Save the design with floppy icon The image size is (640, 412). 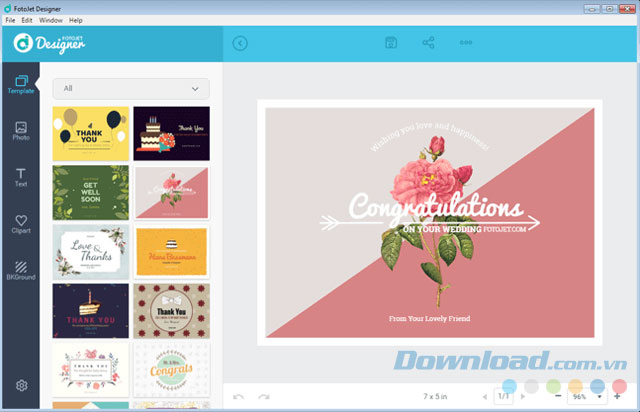(x=391, y=42)
